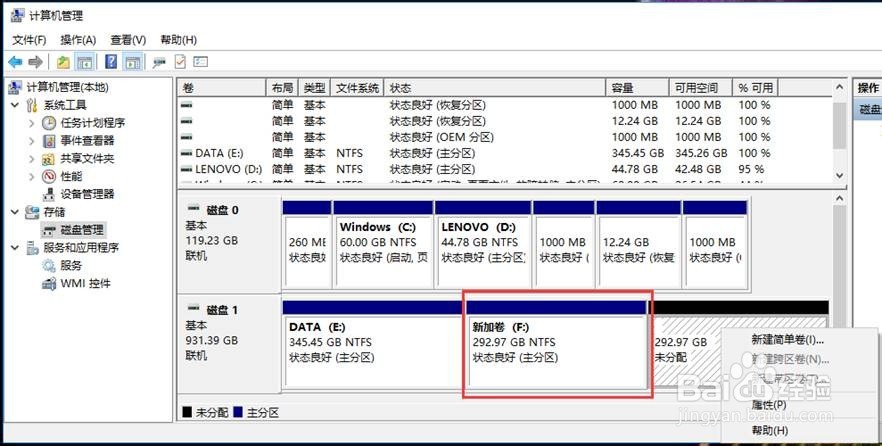Click the folder Up-one-level toolbar icon
Viewport: 882px width, 446px height.
[63, 62]
